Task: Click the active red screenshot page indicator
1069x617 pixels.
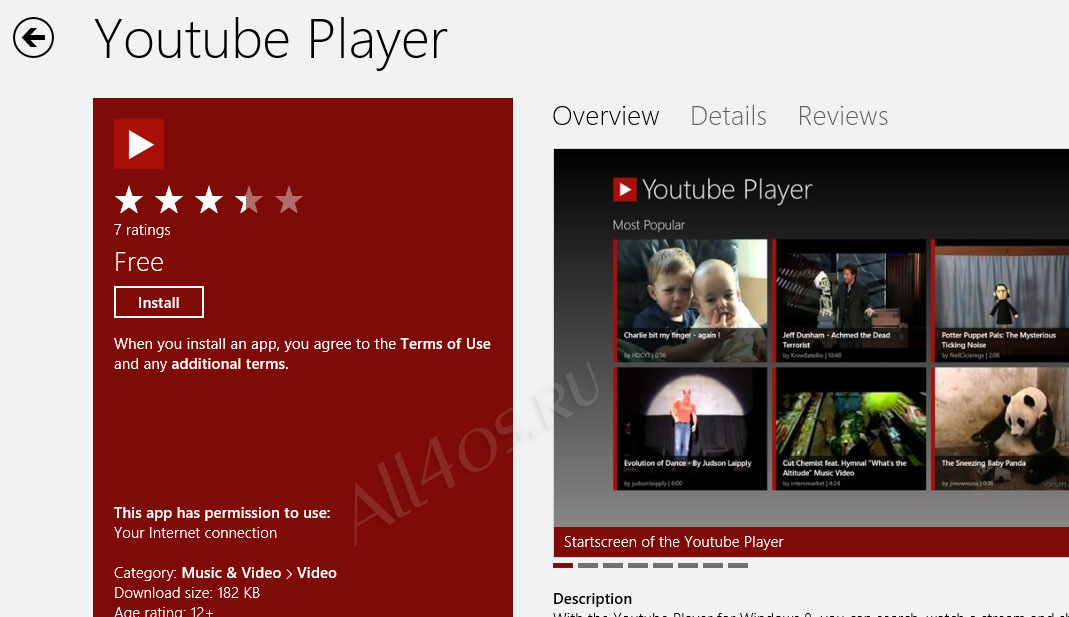Action: click(562, 565)
